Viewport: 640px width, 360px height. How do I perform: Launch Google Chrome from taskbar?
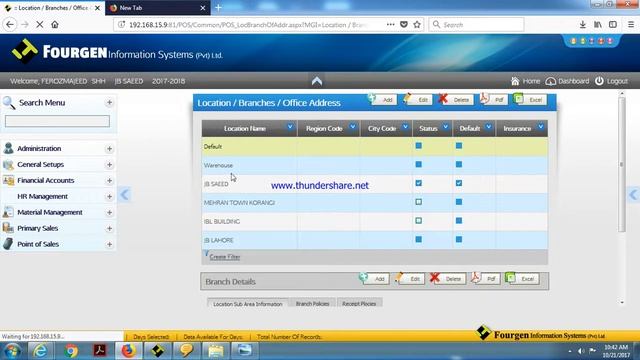point(71,351)
